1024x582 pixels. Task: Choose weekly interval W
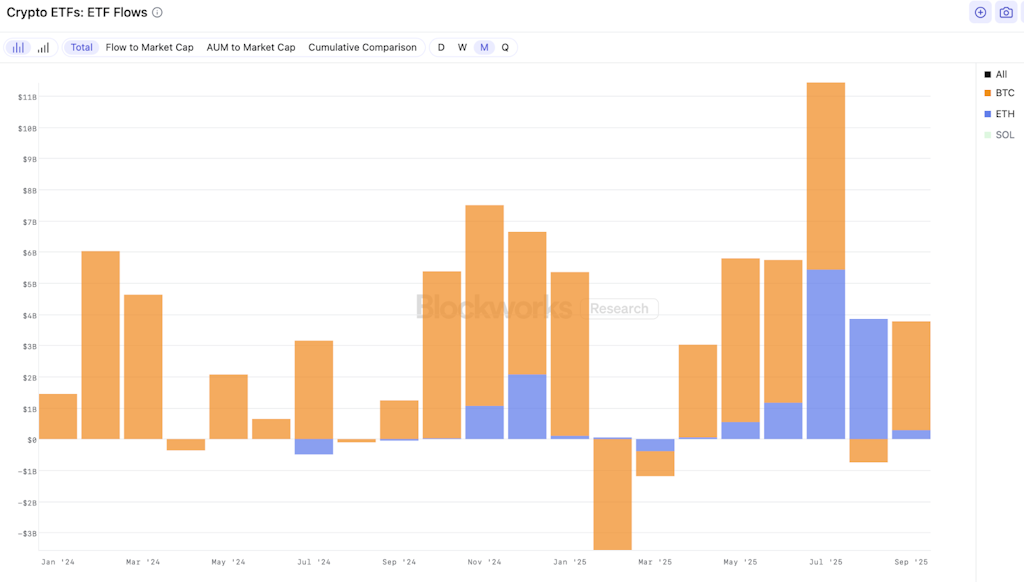pyautogui.click(x=462, y=48)
